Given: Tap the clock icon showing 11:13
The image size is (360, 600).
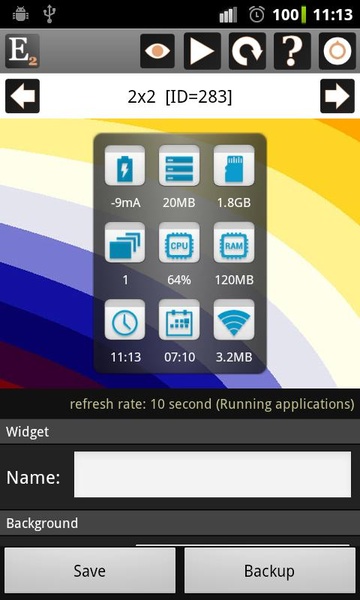Looking at the screenshot, I should point(125,320).
